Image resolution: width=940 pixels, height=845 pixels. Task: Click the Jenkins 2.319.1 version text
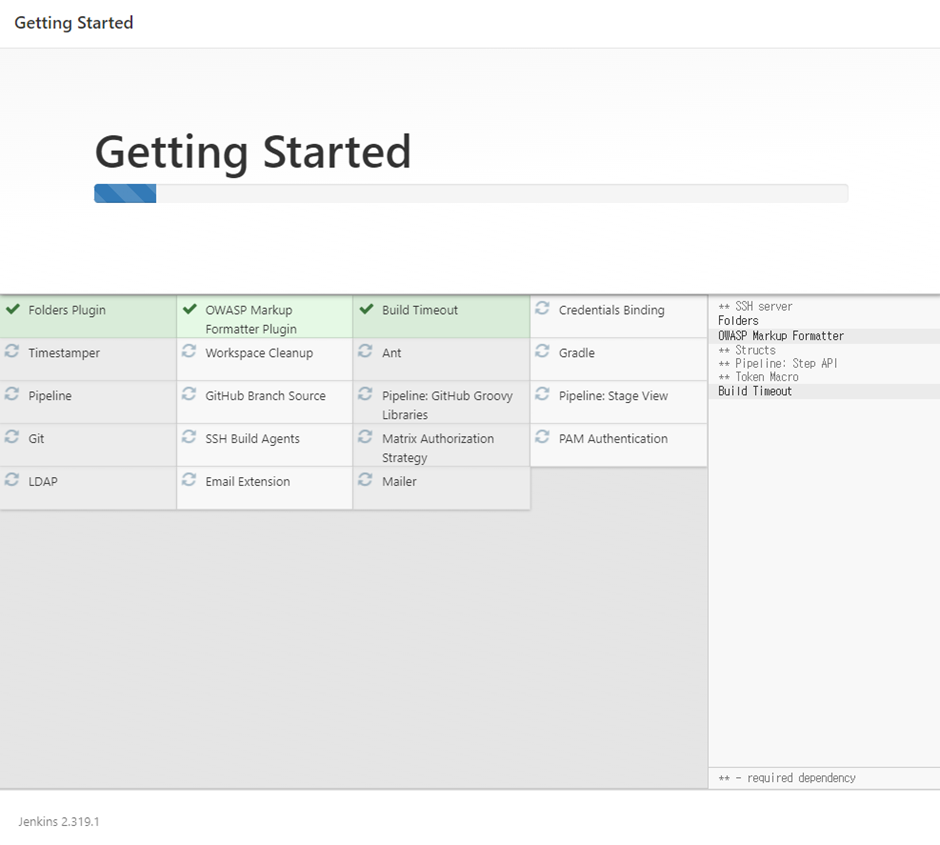[x=59, y=822]
